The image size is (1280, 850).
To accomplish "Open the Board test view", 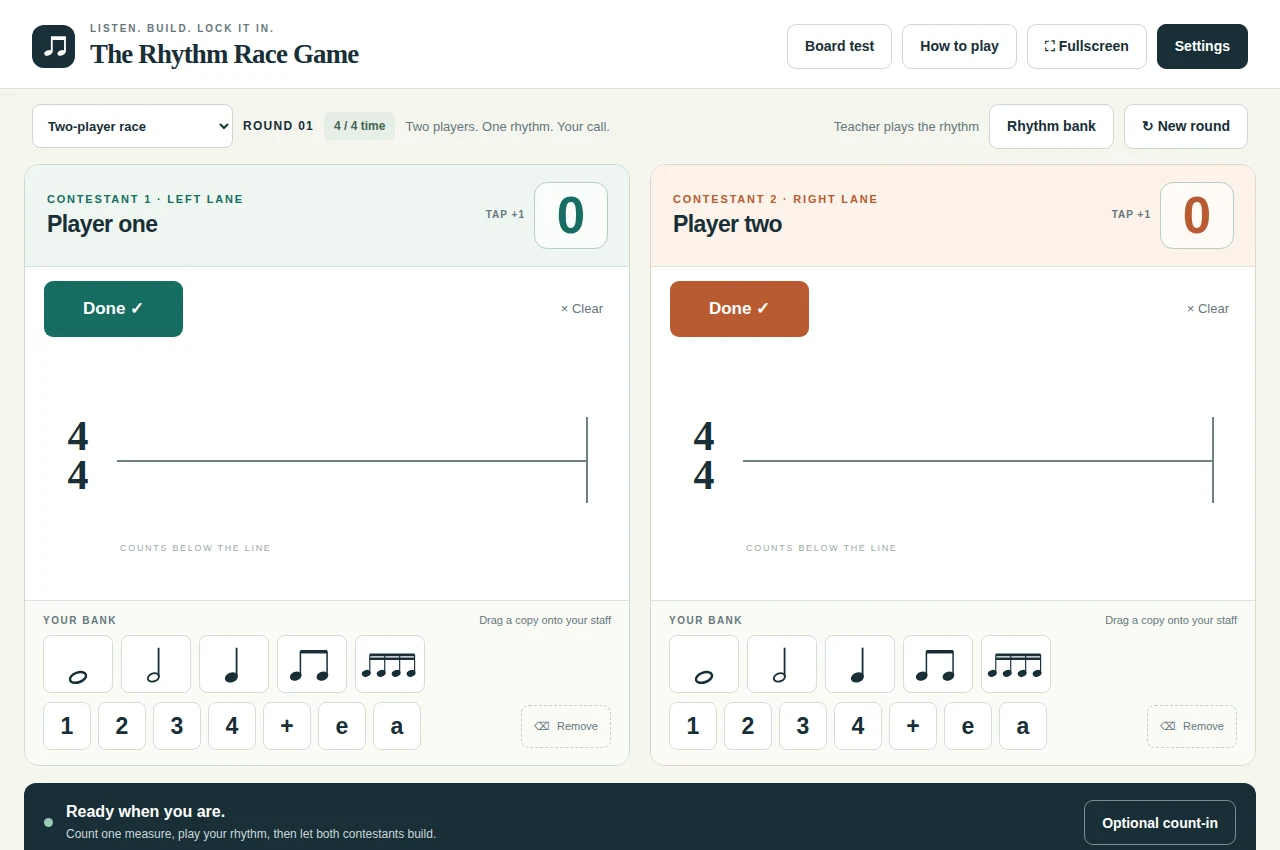I will click(839, 46).
